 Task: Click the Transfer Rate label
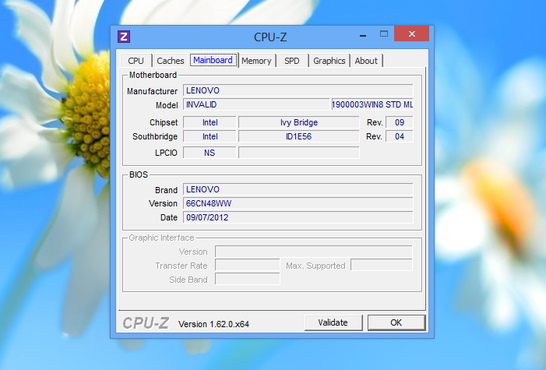pyautogui.click(x=181, y=266)
